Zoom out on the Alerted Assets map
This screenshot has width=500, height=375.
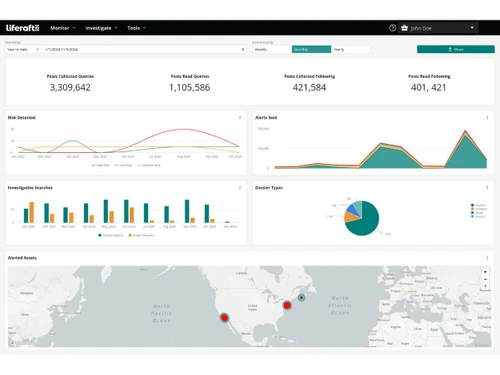tap(485, 279)
